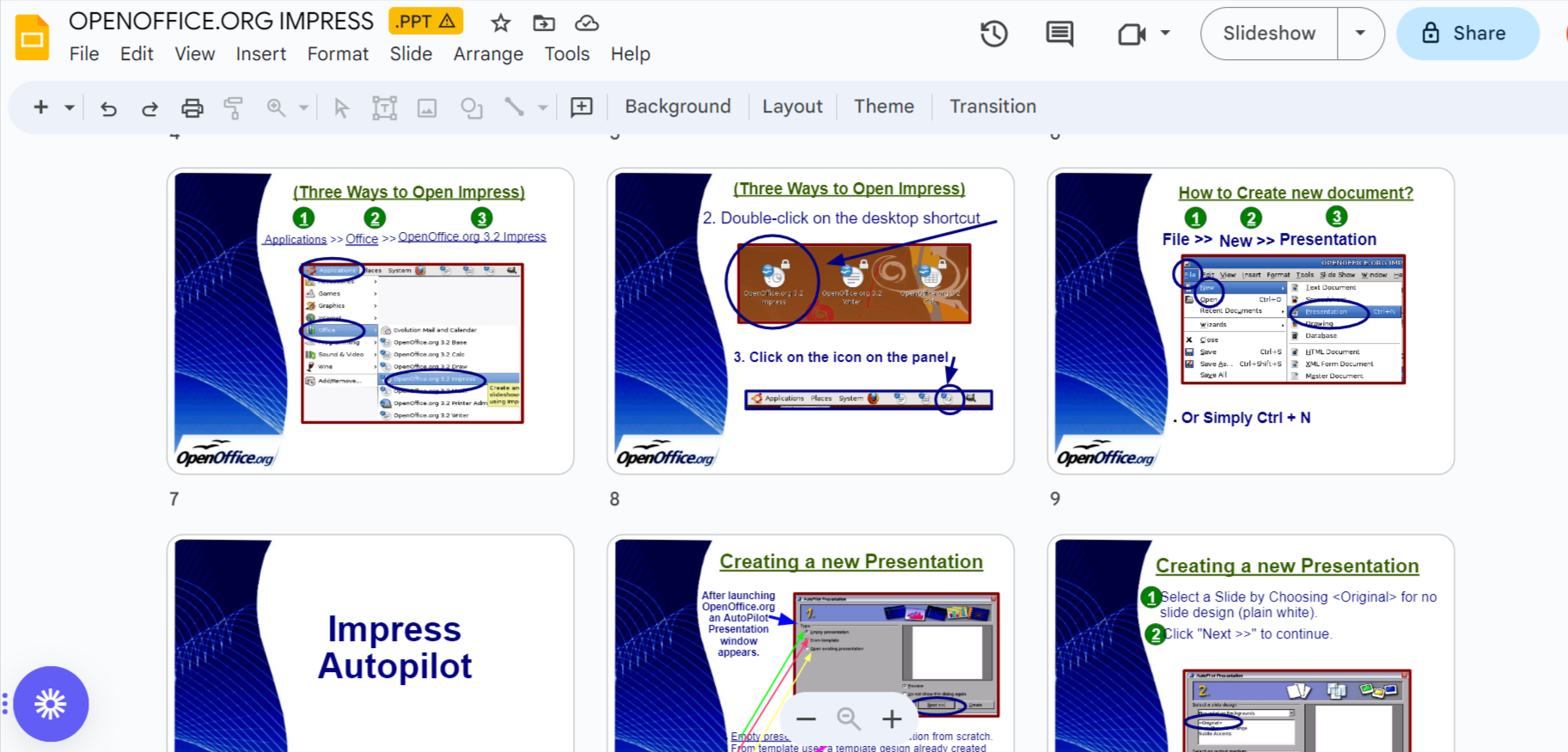The height and width of the screenshot is (752, 1568).
Task: Reset zoom with floating magnifier icon
Action: click(x=849, y=718)
